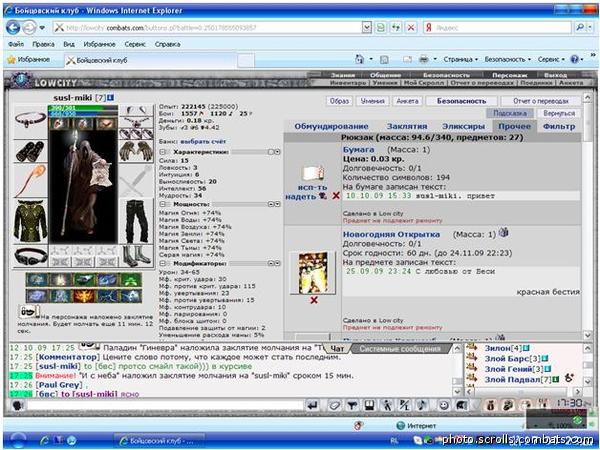Click the black pants equipment slot
The height and width of the screenshot is (450, 600).
pos(136,221)
